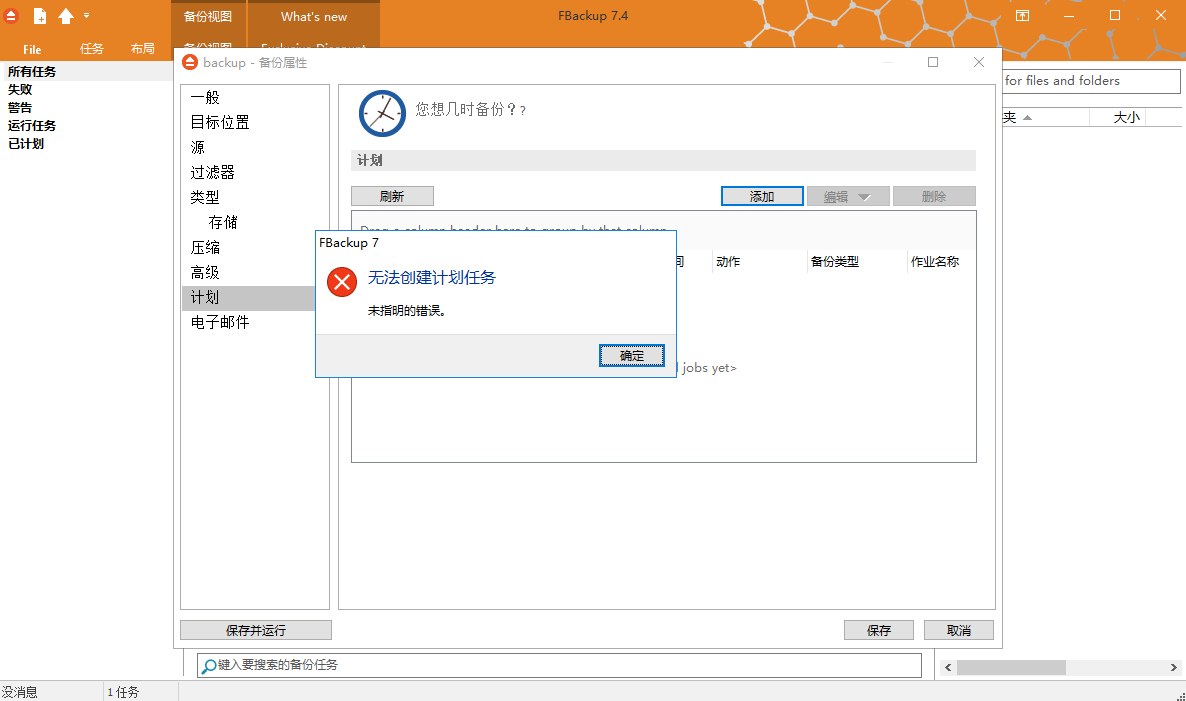Click the 添加 schedule button
This screenshot has width=1186, height=701.
(762, 197)
